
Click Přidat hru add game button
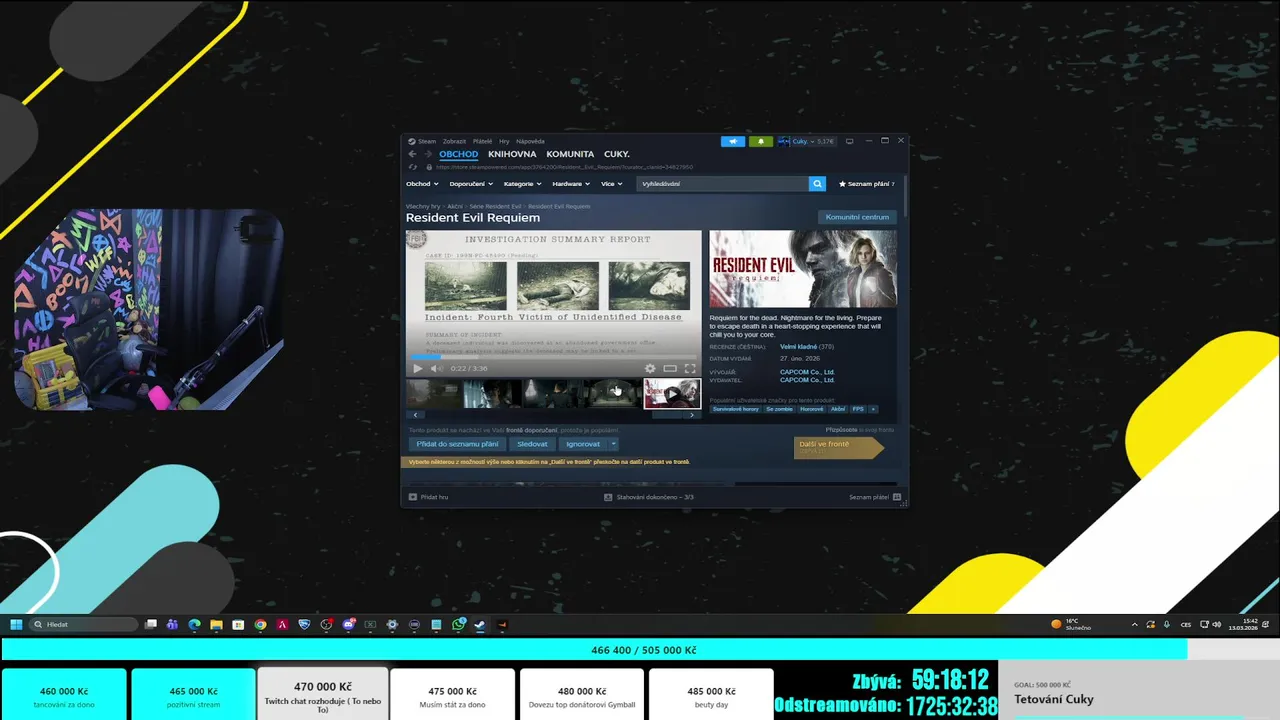pos(428,497)
